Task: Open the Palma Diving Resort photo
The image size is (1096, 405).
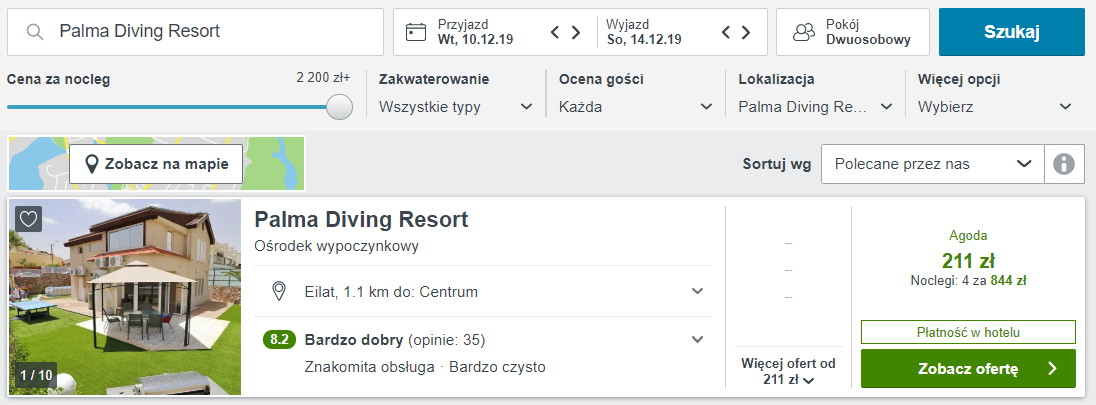Action: (x=125, y=297)
